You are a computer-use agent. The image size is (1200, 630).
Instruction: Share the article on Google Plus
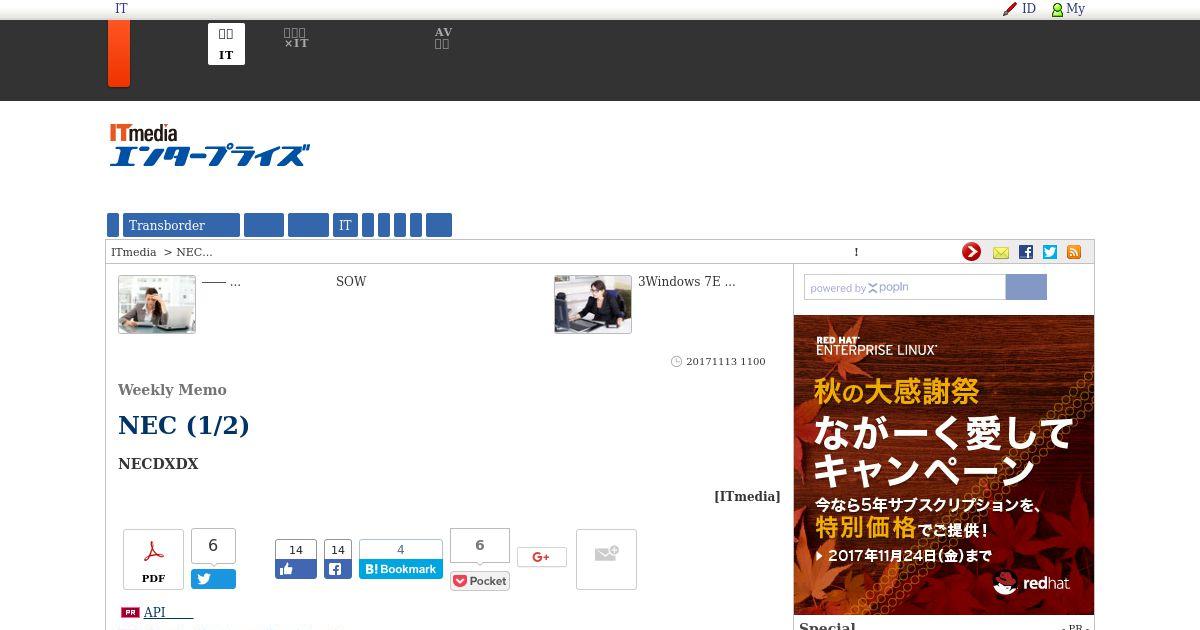tap(542, 557)
